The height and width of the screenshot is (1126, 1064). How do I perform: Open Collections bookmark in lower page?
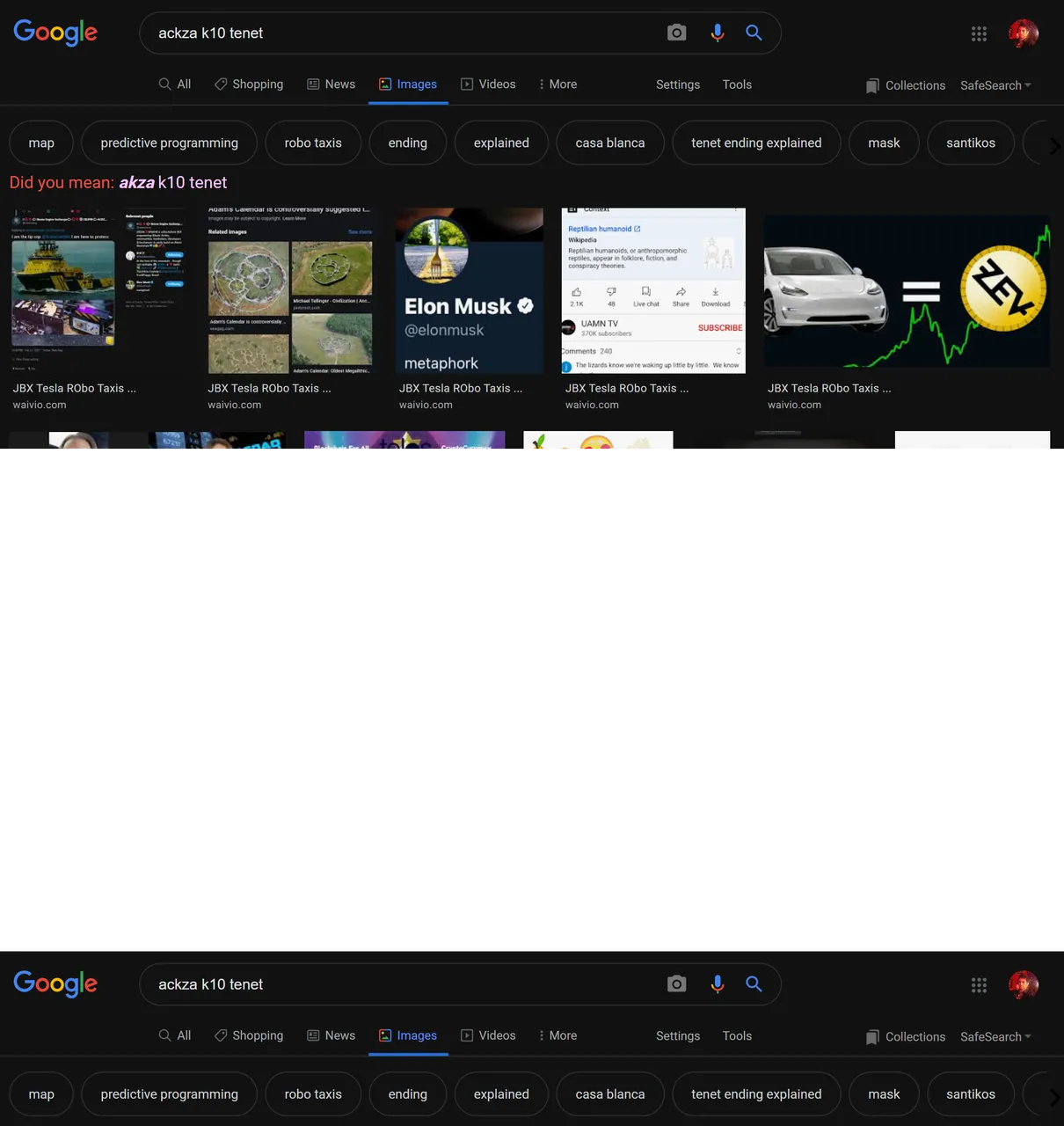click(x=905, y=1037)
